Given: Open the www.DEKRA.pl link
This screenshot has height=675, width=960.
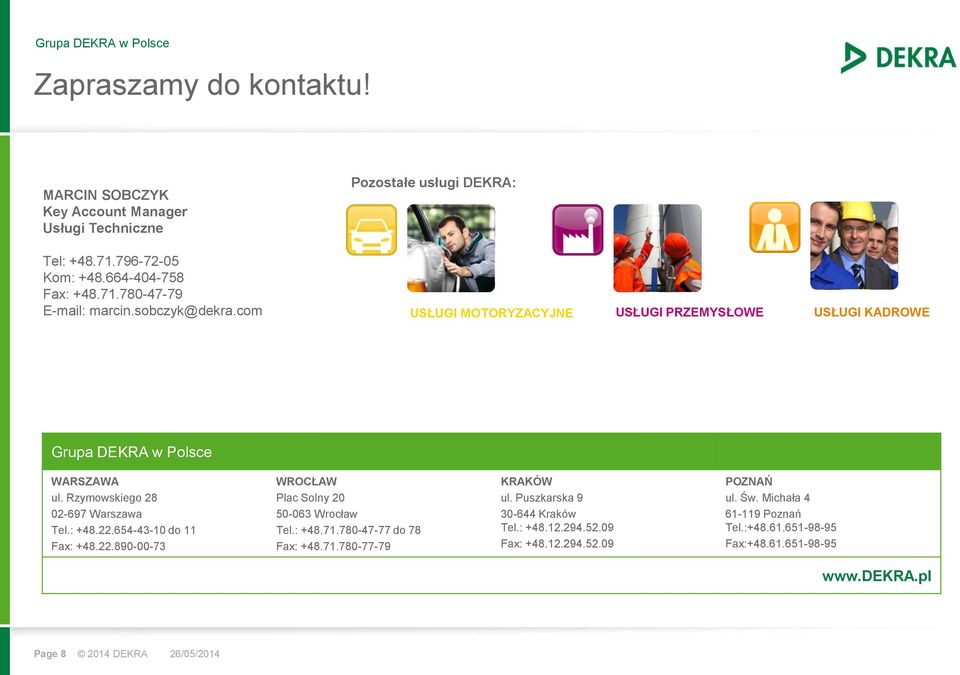Looking at the screenshot, I should click(x=876, y=576).
